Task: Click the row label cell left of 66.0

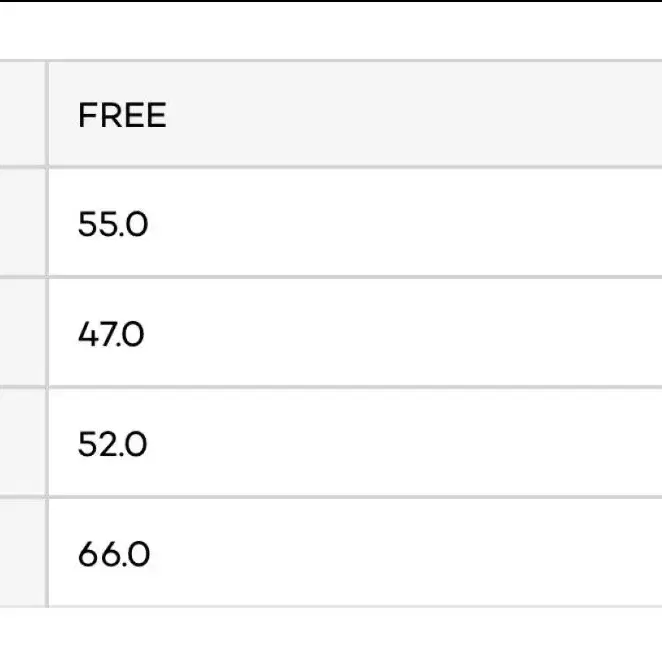Action: click(22, 553)
